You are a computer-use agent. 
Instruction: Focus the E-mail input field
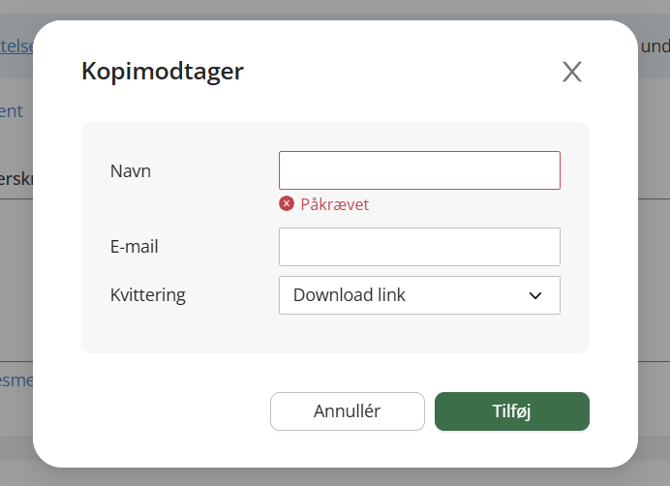[x=420, y=247]
